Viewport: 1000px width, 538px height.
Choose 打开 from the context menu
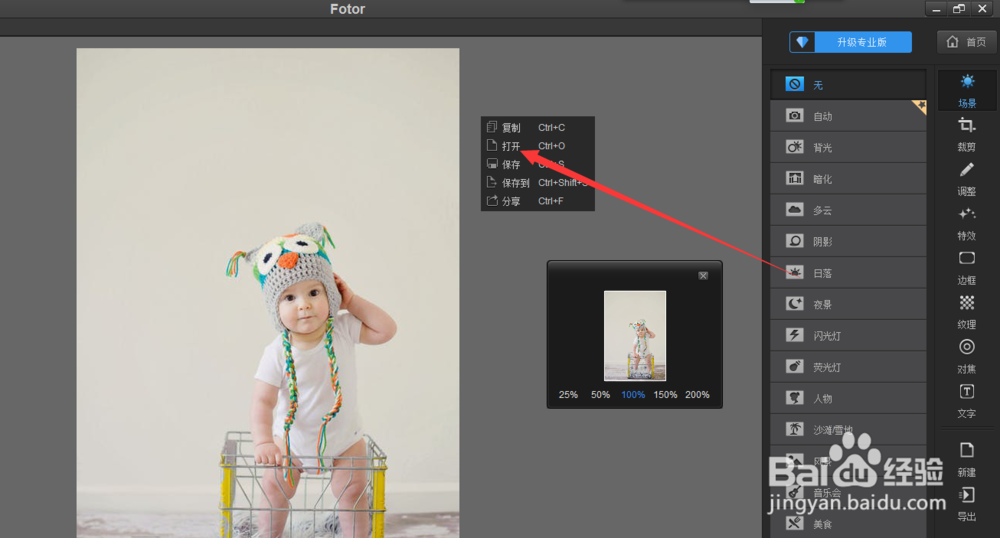point(511,146)
